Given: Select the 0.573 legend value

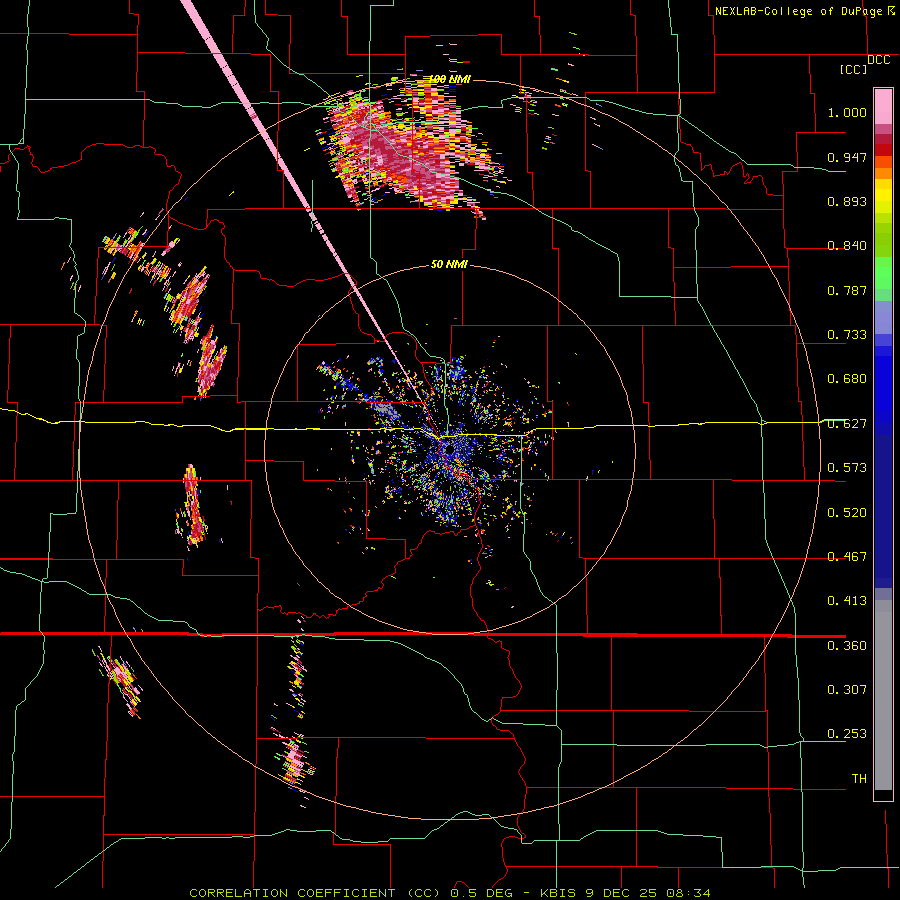Looking at the screenshot, I should (847, 468).
